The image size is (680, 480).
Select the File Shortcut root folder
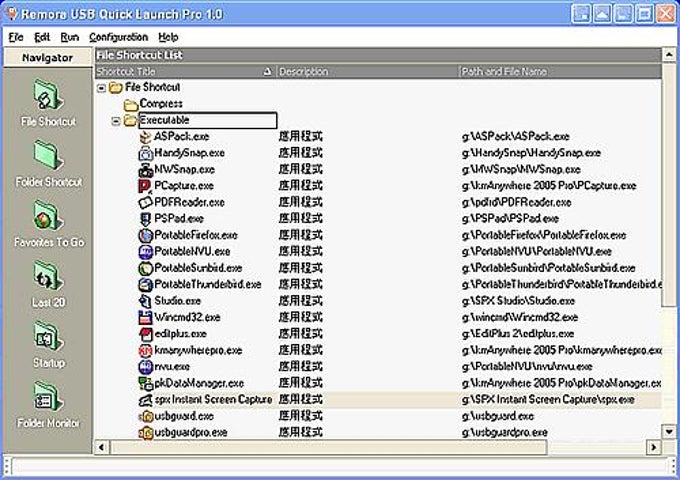point(152,88)
